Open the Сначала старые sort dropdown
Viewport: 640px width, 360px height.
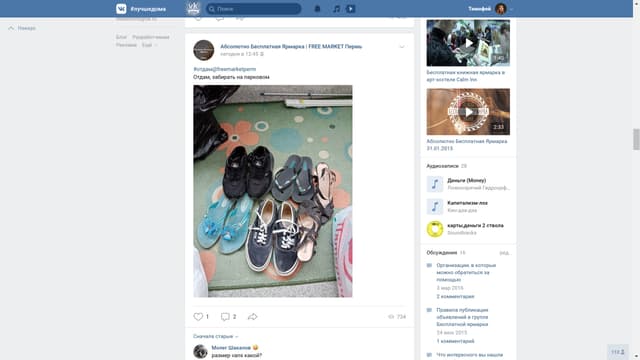(216, 336)
